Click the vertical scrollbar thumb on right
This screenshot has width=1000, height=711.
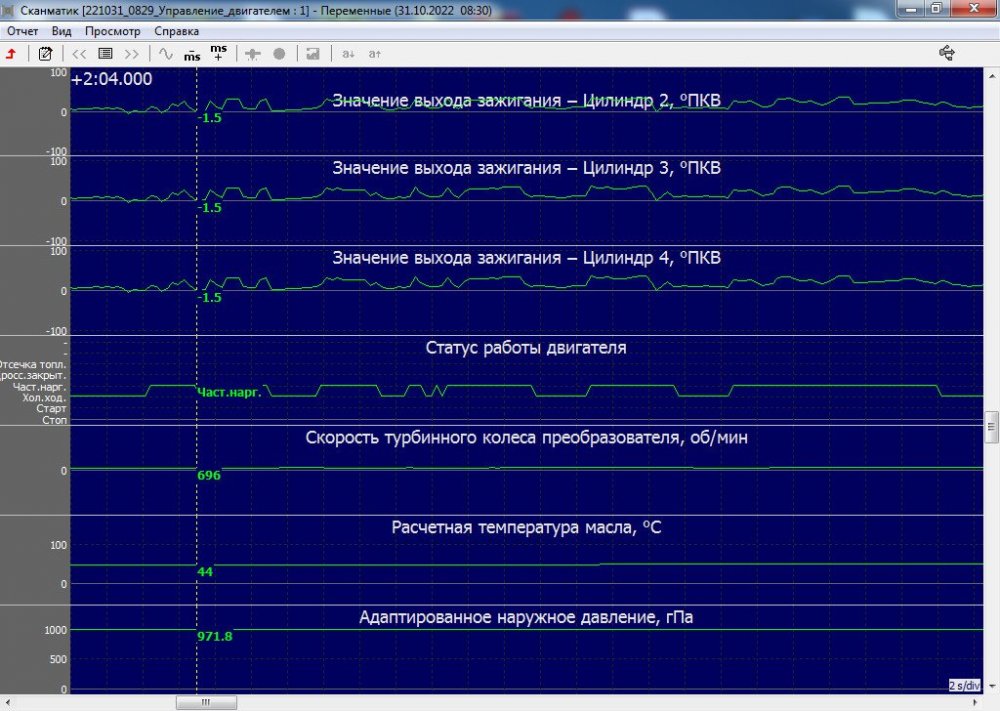991,427
